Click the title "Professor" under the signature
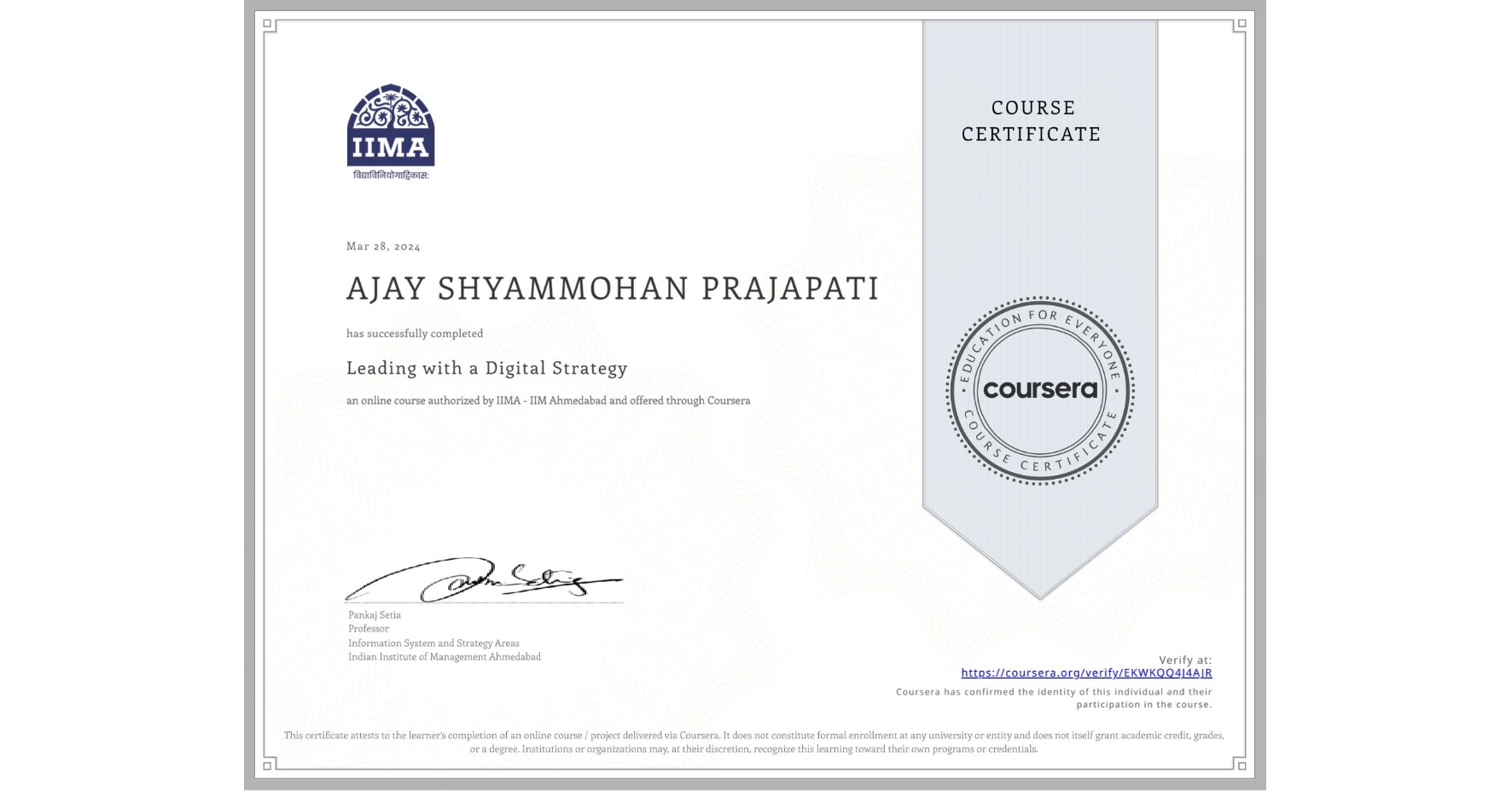 369,629
